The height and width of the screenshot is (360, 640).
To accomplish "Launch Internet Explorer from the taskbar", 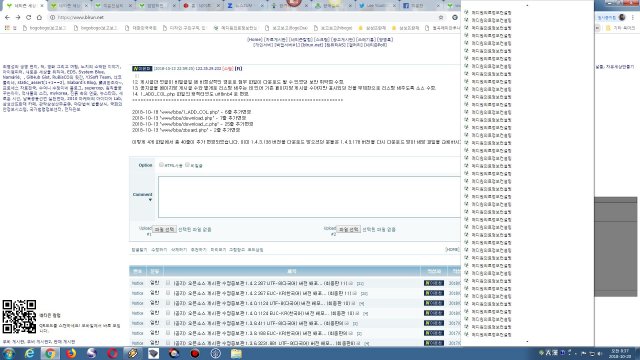I will (29, 353).
